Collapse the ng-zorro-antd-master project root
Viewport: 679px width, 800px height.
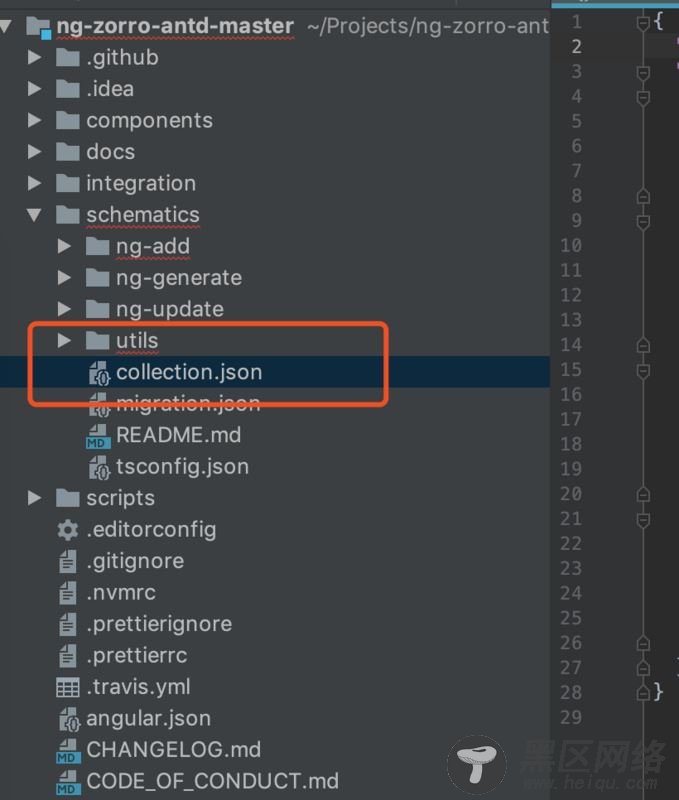5,26
